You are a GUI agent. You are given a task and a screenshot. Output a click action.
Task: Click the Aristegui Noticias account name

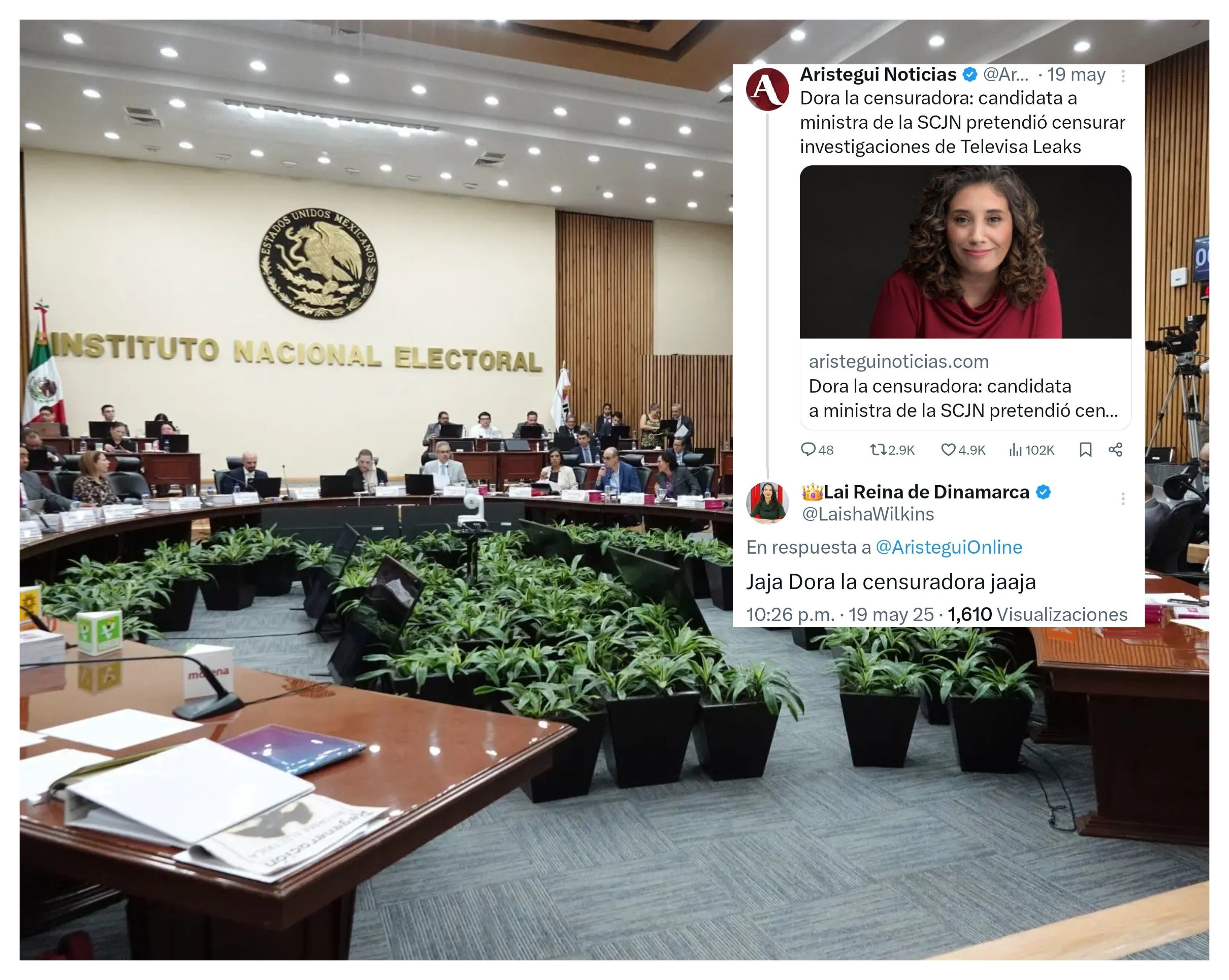point(878,74)
